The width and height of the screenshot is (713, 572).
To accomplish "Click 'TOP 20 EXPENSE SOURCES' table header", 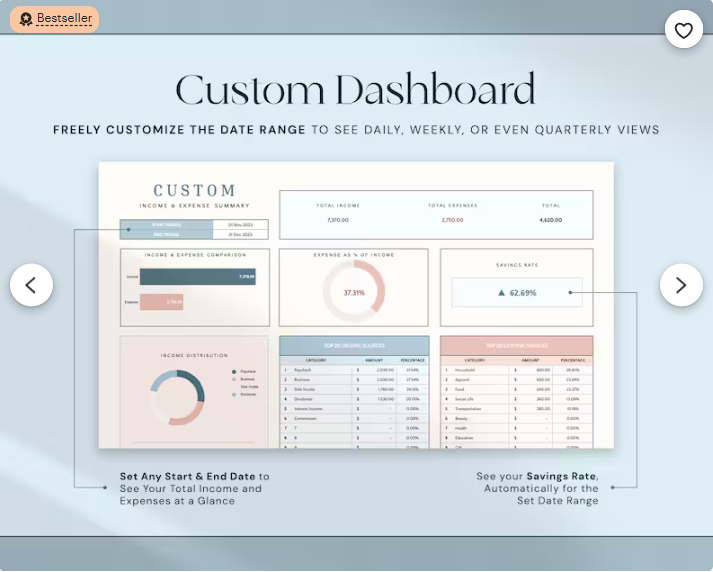I will (x=517, y=346).
